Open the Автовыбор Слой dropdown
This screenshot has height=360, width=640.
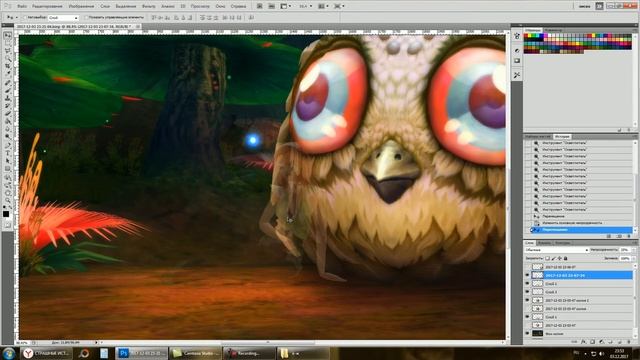pyautogui.click(x=63, y=18)
